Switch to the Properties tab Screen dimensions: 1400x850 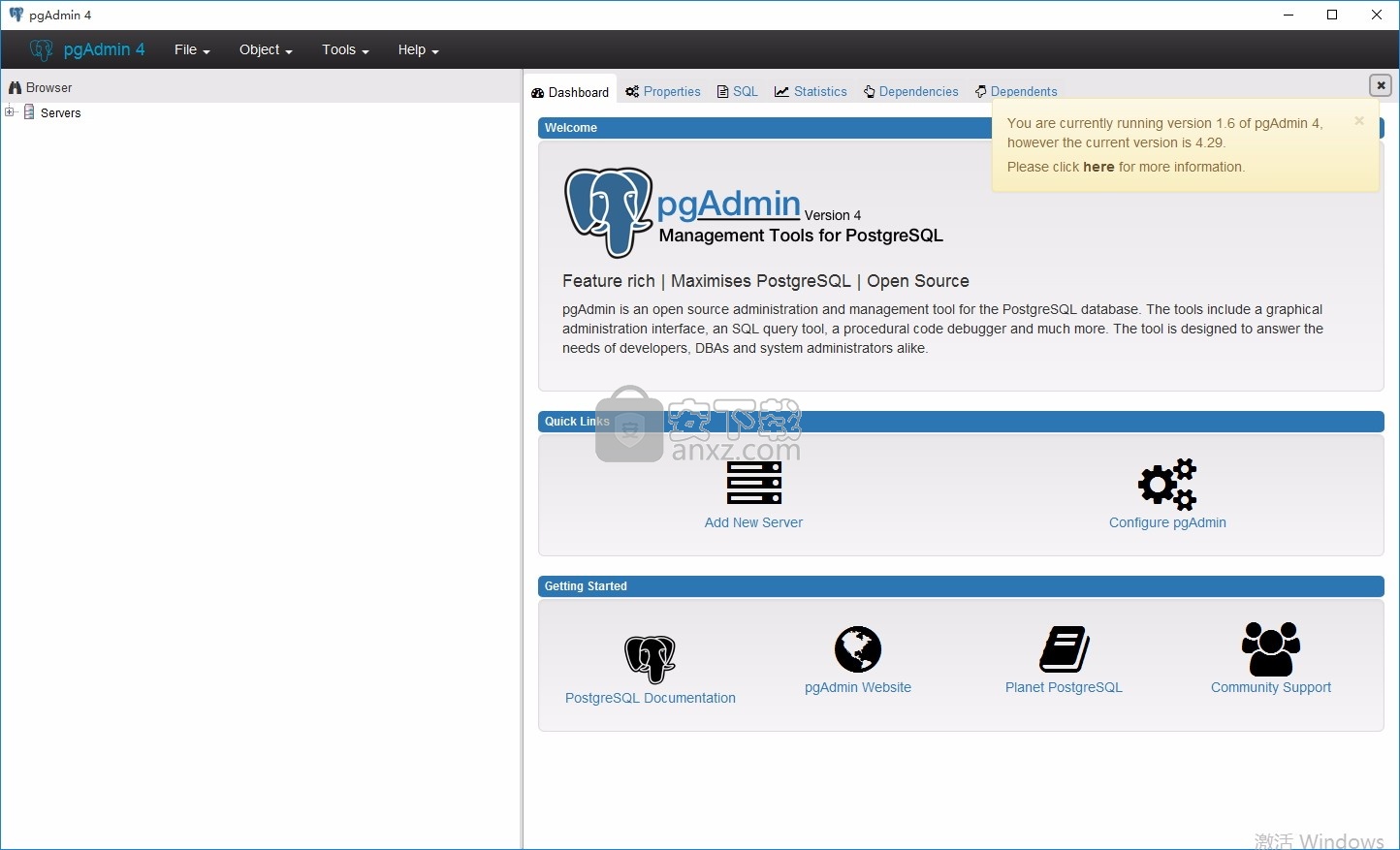coord(663,91)
